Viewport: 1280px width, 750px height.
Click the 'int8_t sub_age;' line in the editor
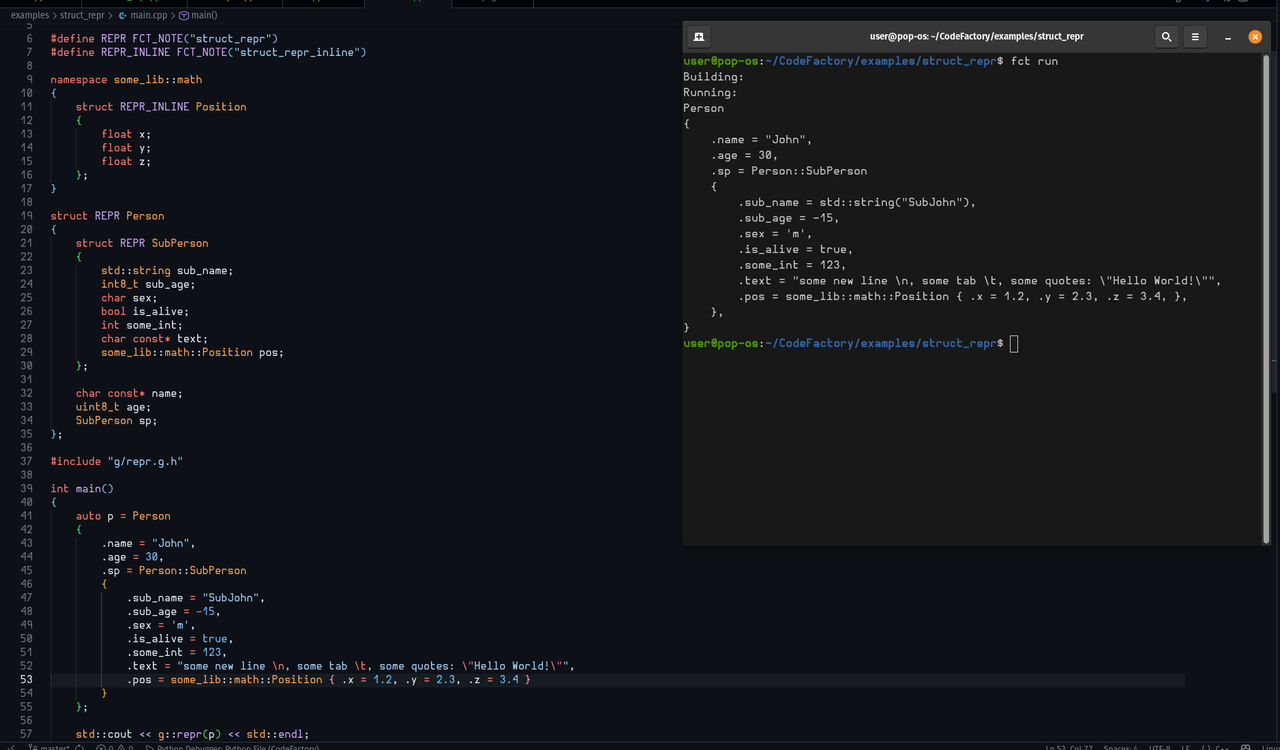click(x=148, y=284)
